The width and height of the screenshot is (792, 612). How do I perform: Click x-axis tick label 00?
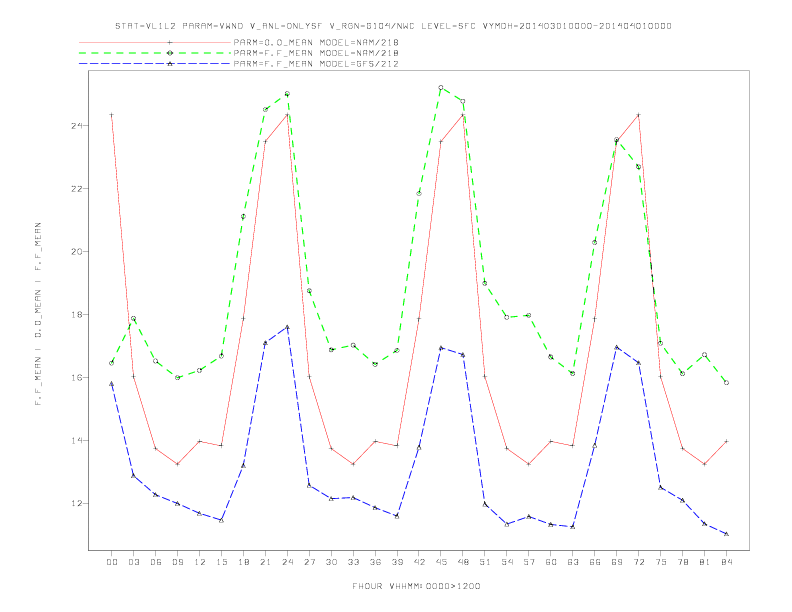click(112, 562)
